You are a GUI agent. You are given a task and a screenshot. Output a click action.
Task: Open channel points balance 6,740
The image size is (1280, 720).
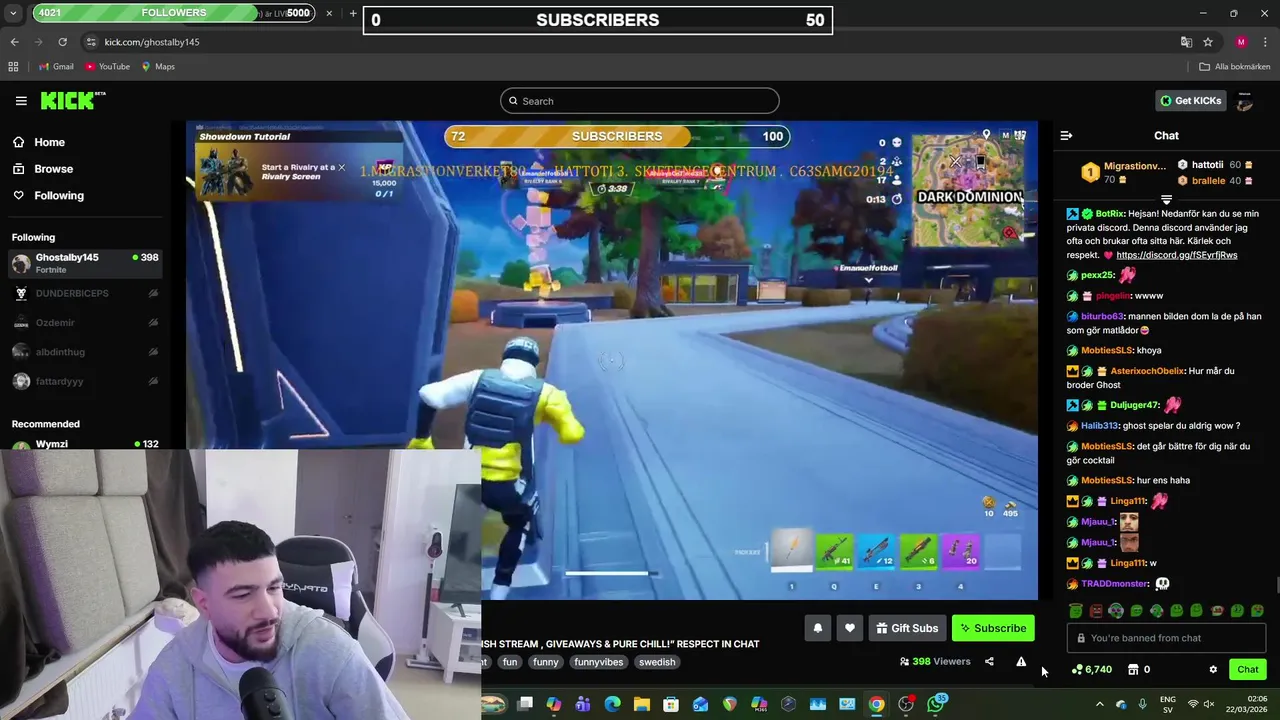1091,670
